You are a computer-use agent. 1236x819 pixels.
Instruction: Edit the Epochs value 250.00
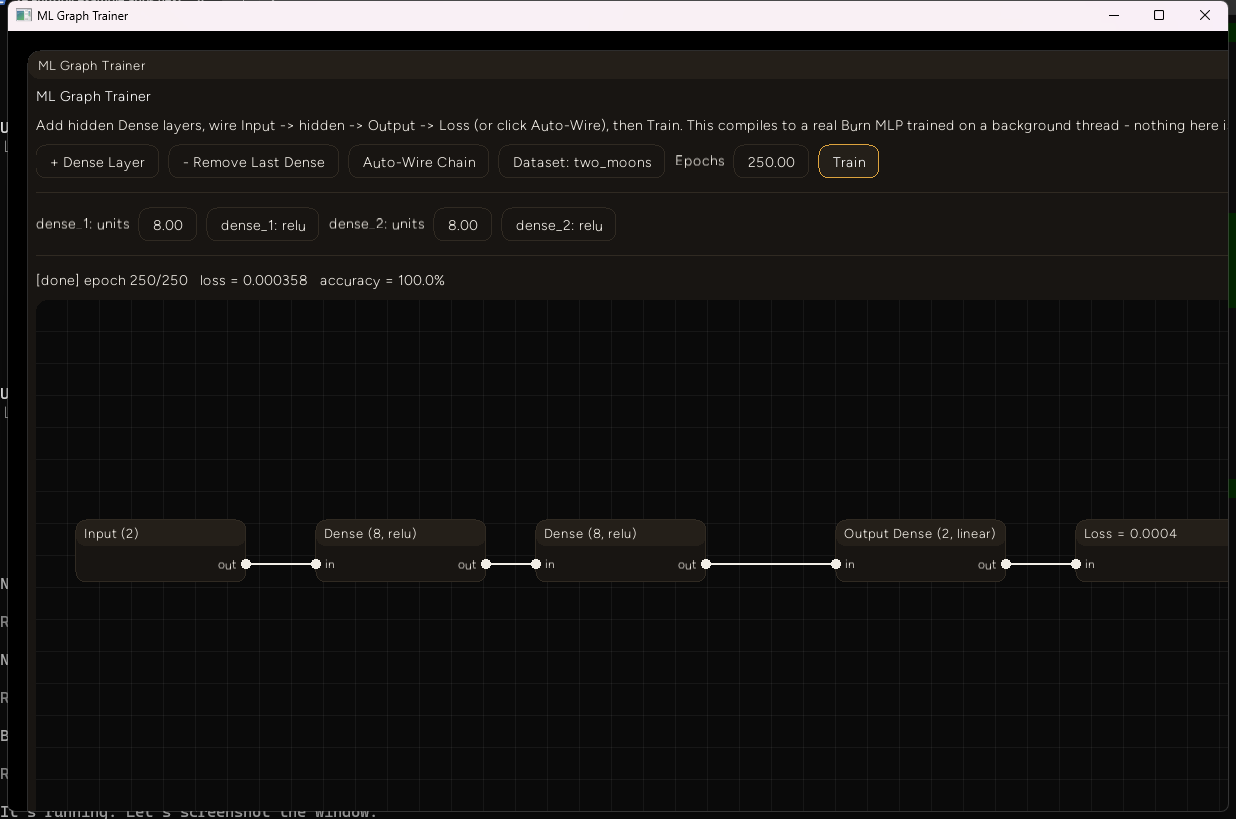click(x=771, y=162)
